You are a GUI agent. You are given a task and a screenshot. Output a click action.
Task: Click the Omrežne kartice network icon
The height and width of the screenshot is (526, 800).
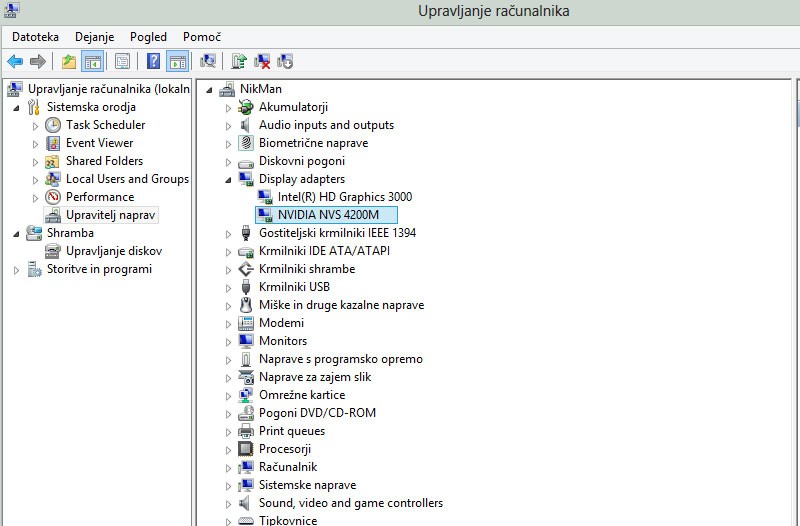246,395
